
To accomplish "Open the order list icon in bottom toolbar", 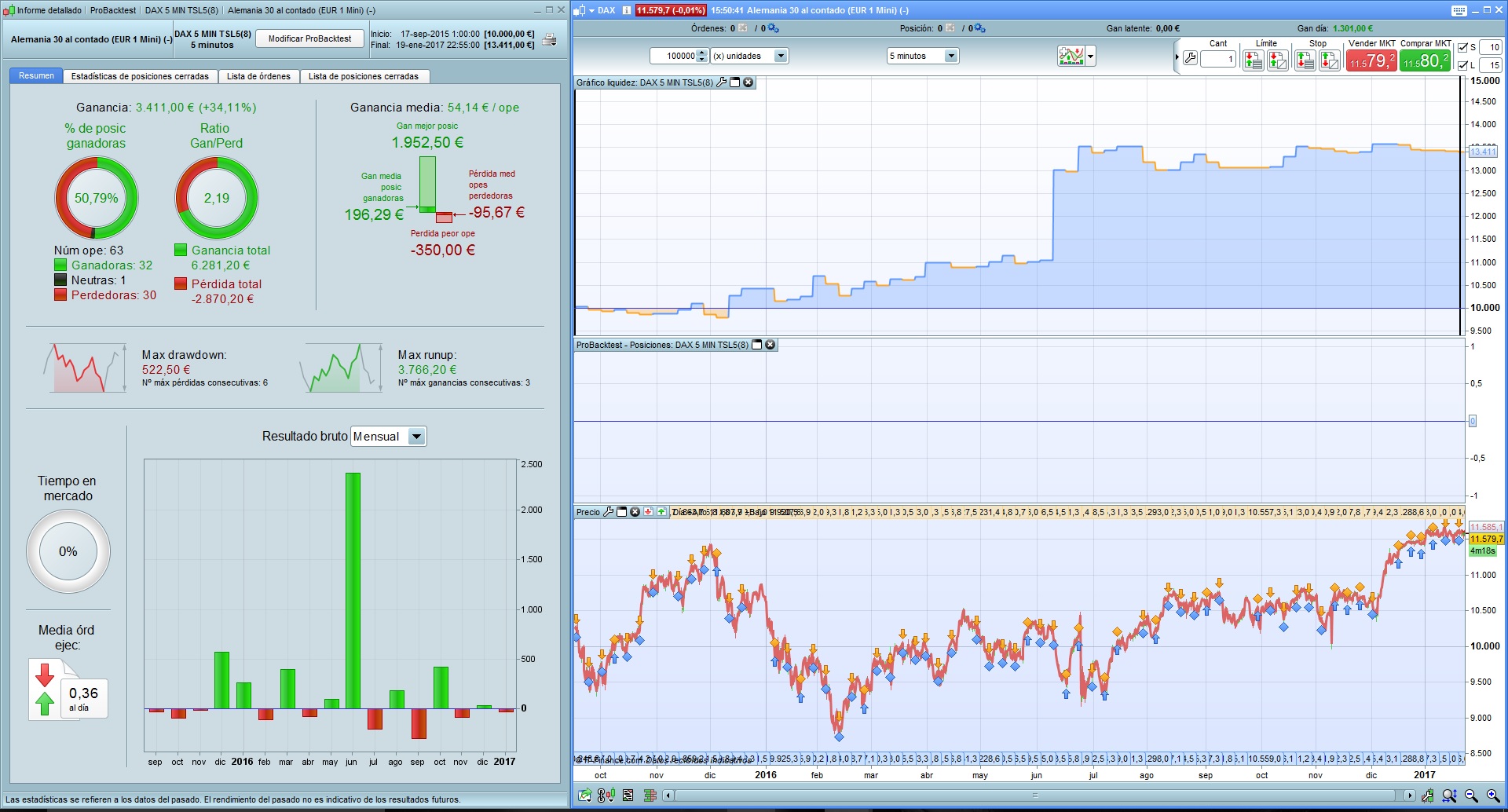I will (x=628, y=796).
